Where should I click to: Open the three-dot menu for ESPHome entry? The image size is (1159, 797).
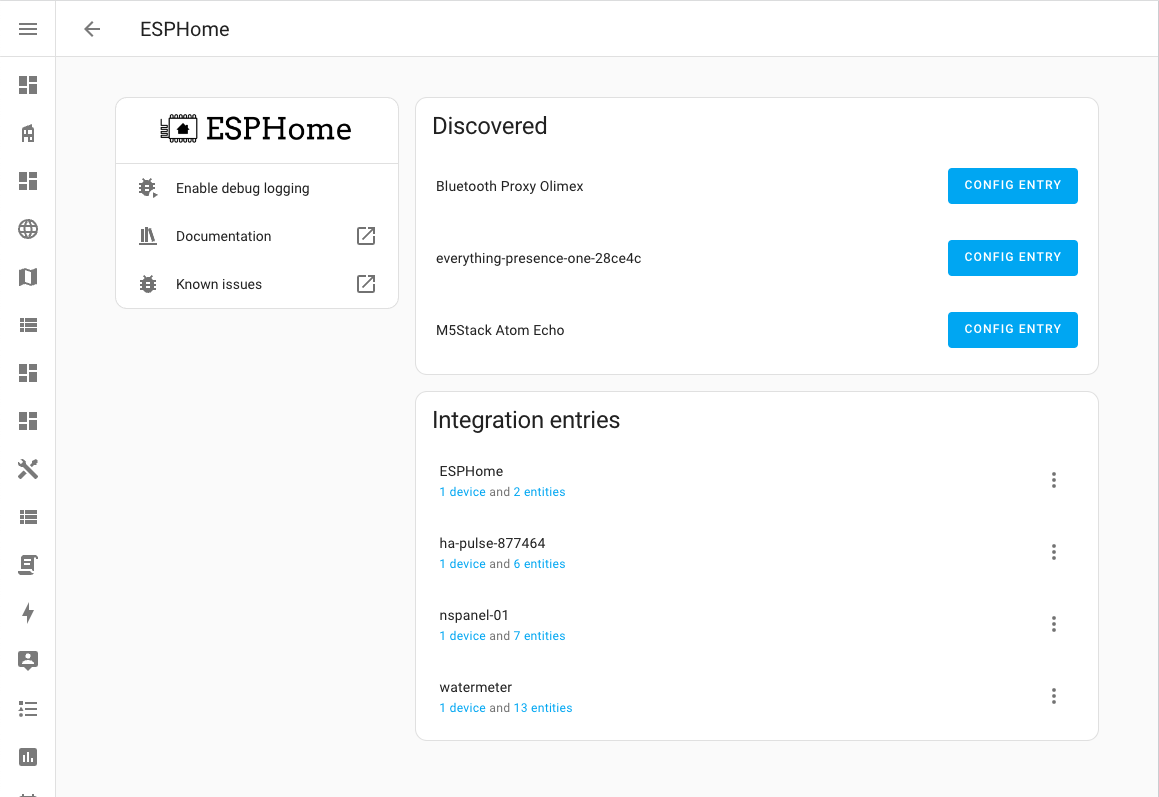(1053, 480)
